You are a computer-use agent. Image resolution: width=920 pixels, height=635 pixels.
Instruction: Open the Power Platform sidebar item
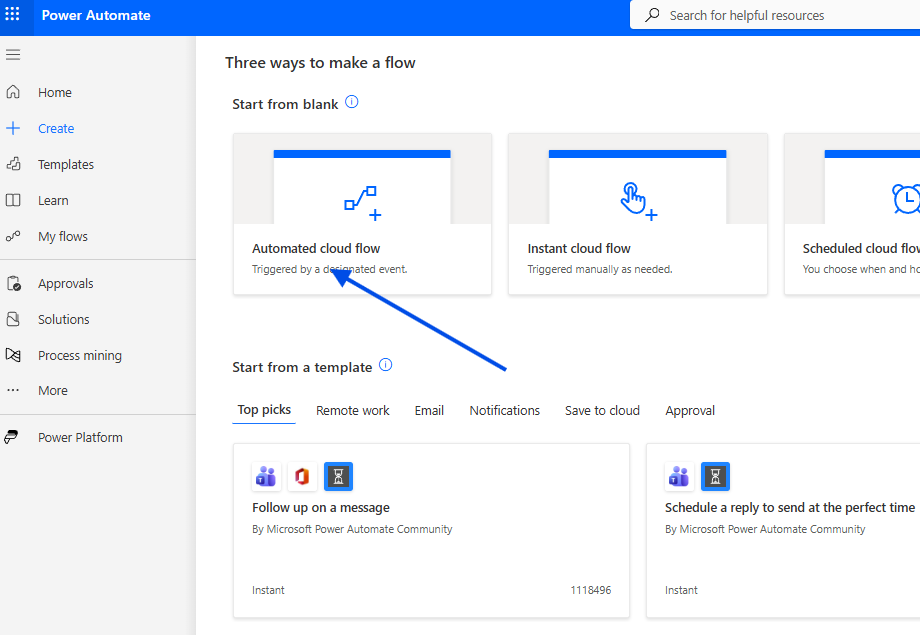tap(80, 437)
